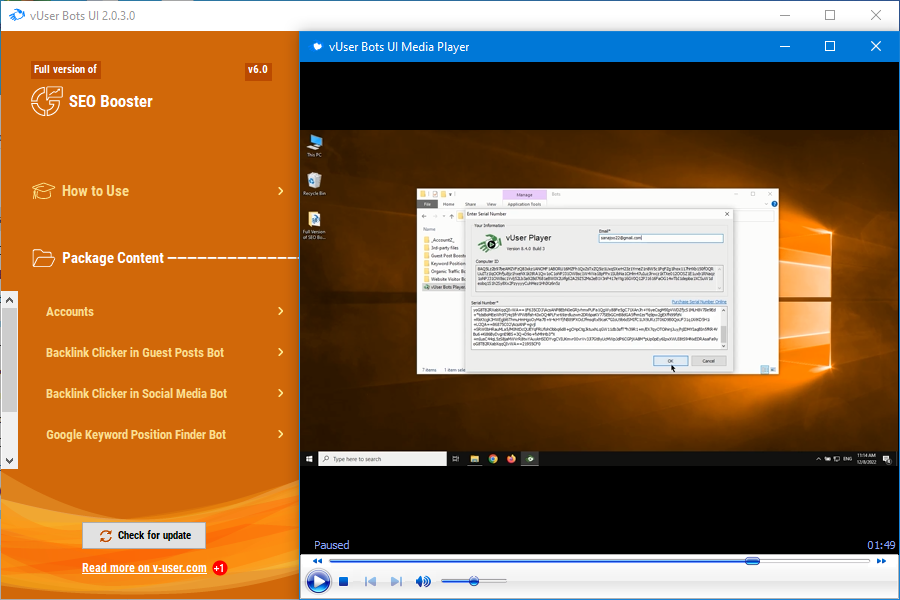
Task: Click the 01:49 time display
Action: (881, 545)
